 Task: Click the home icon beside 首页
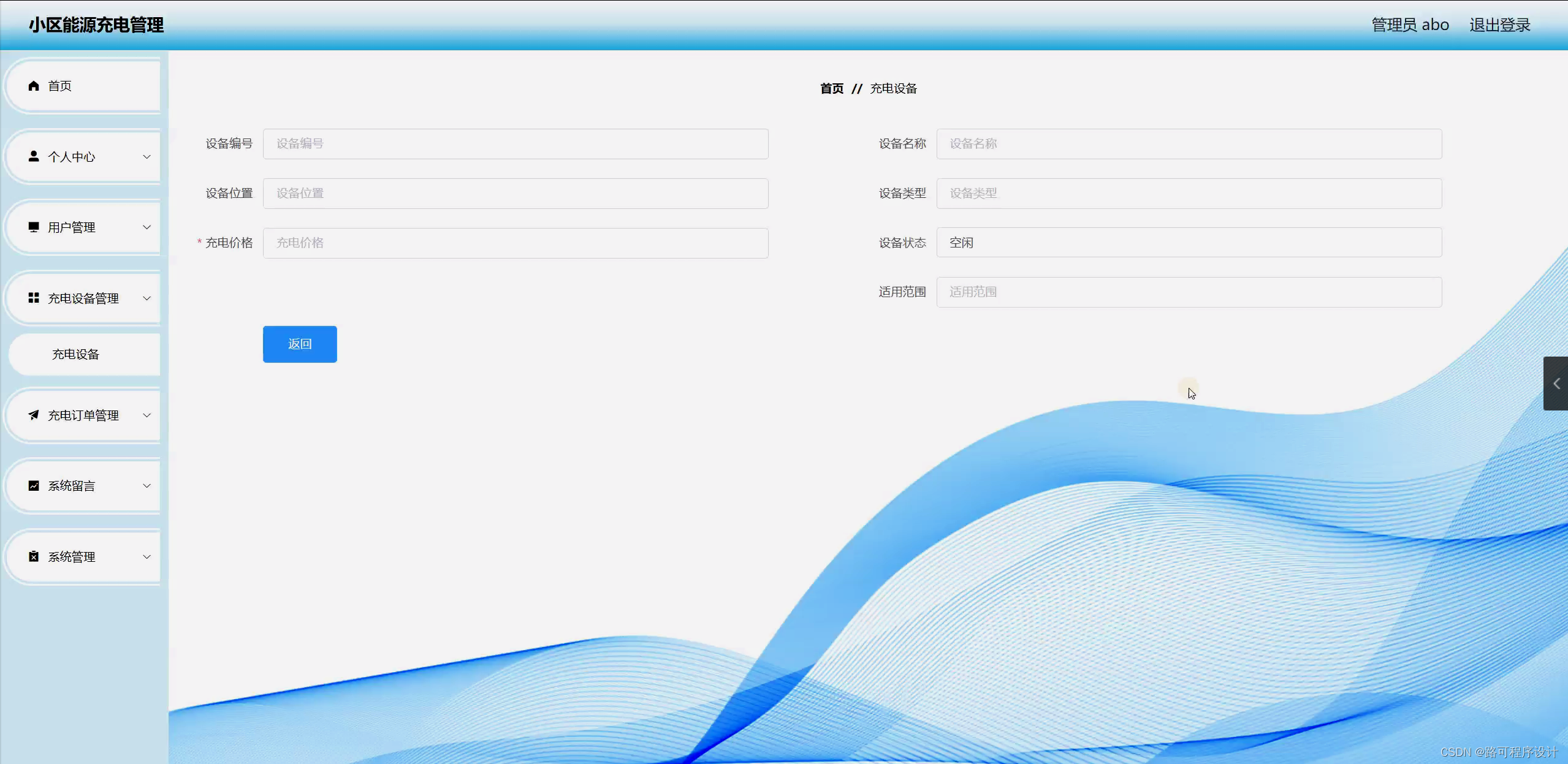click(34, 86)
